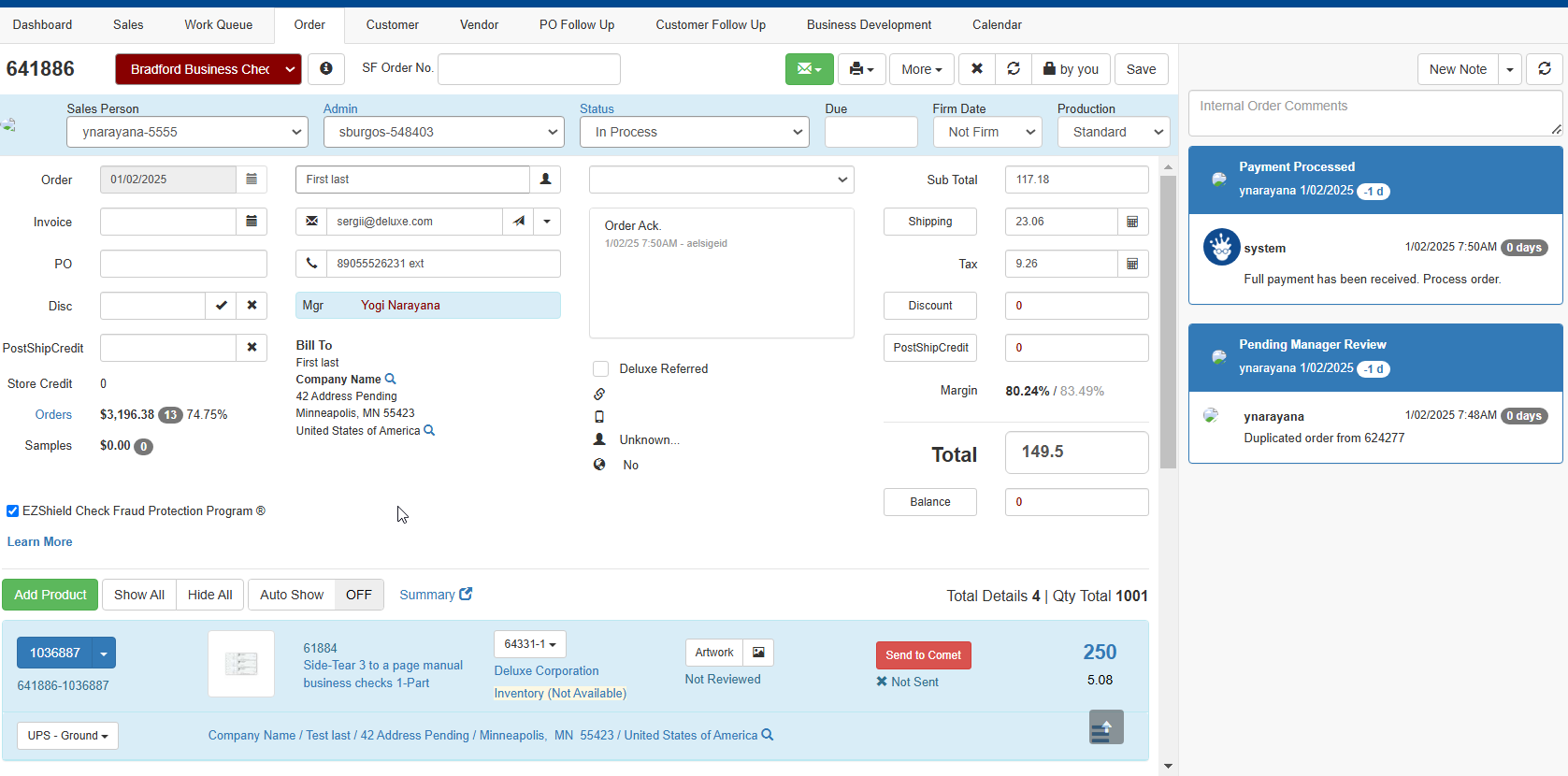Click the main vertical scrollbar thumb
The width and height of the screenshot is (1568, 776).
pyautogui.click(x=1168, y=318)
